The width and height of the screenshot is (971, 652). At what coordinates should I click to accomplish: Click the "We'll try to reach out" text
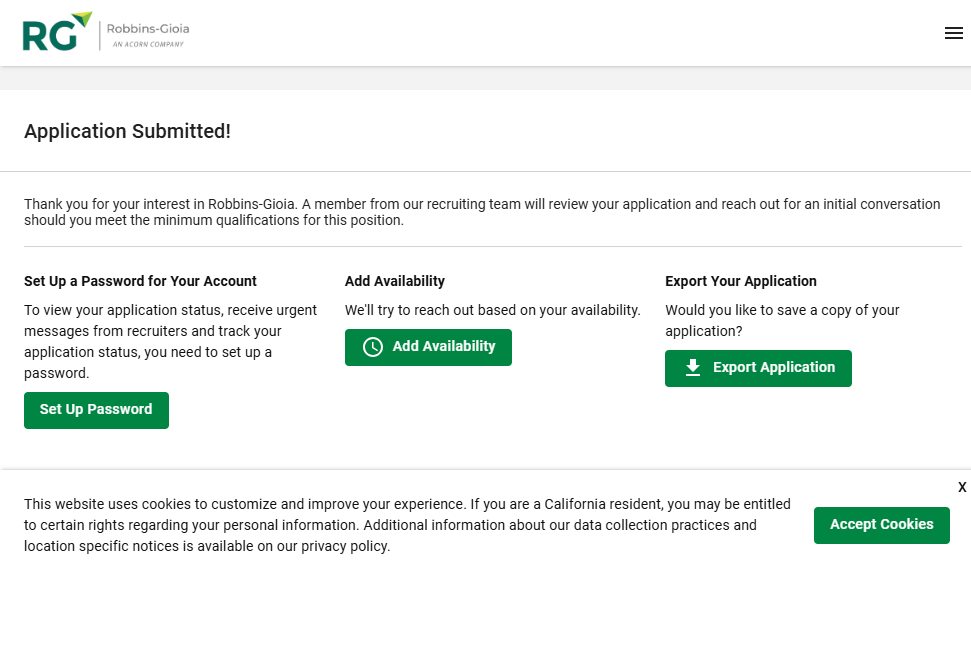point(492,310)
